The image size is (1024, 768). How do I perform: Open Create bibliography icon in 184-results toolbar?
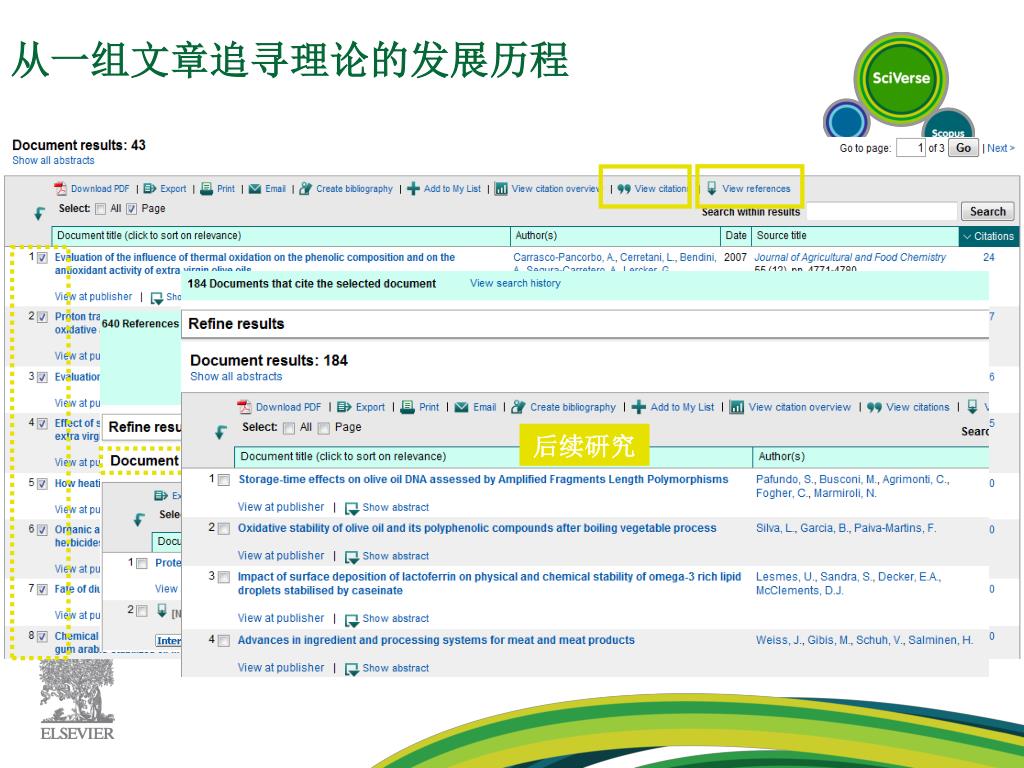pos(519,407)
